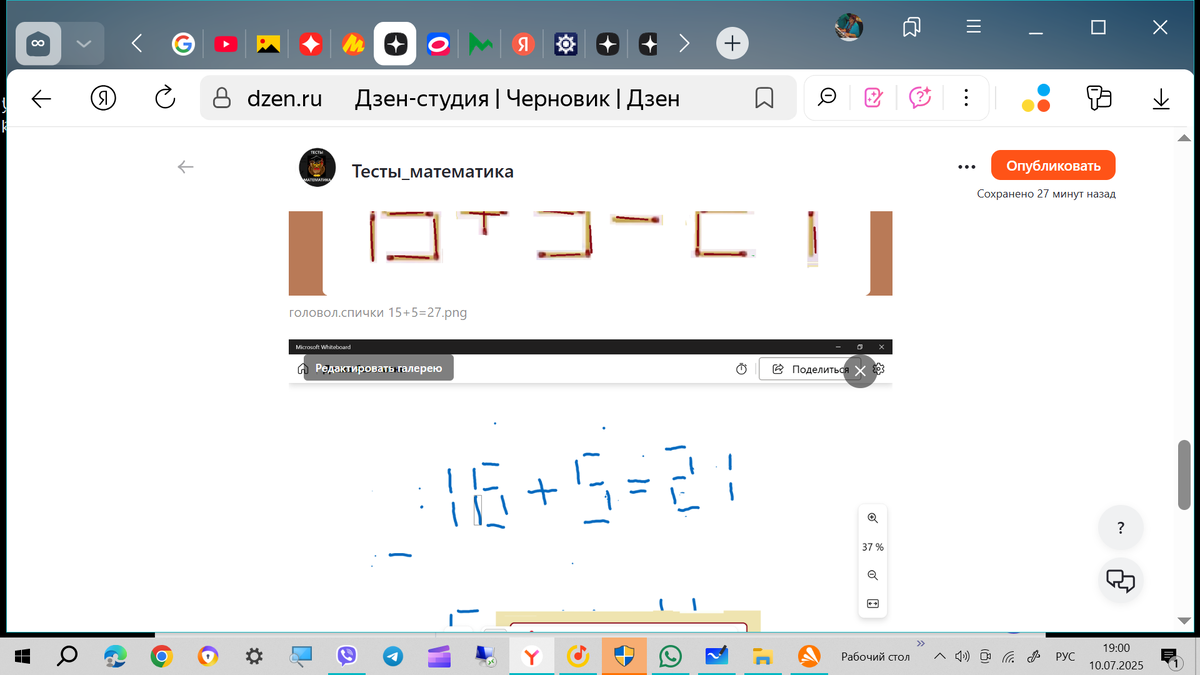Viewport: 1200px width, 675px height.
Task: Open the hamburger menu at top right
Action: tap(973, 27)
